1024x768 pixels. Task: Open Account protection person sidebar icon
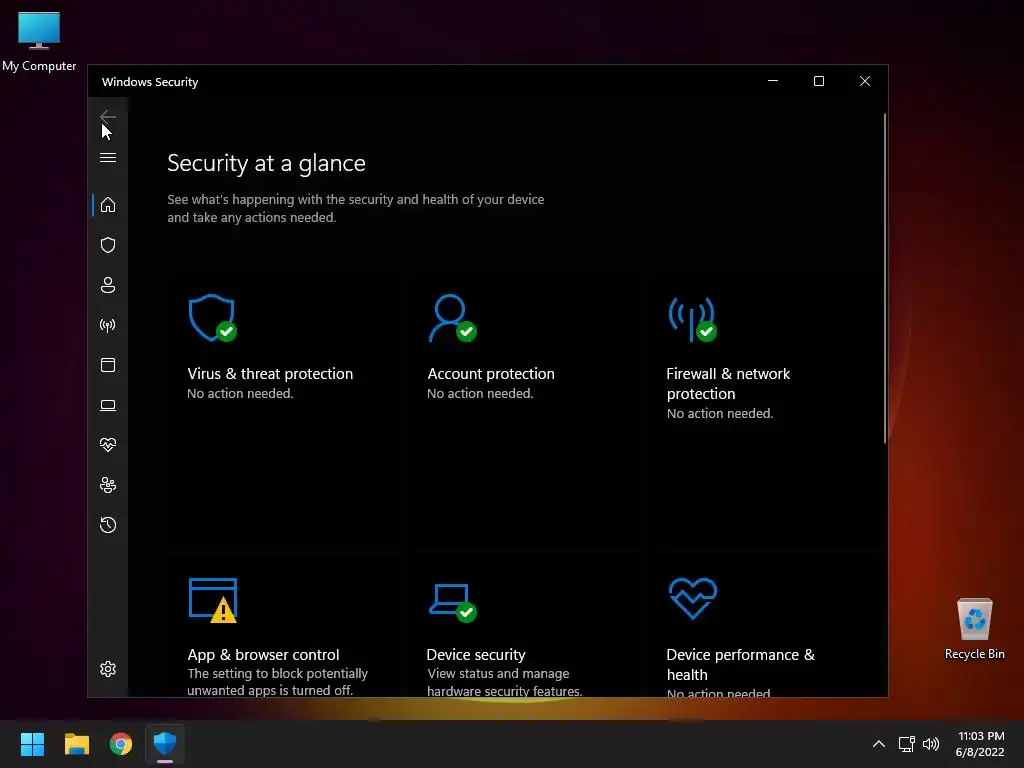(x=108, y=285)
